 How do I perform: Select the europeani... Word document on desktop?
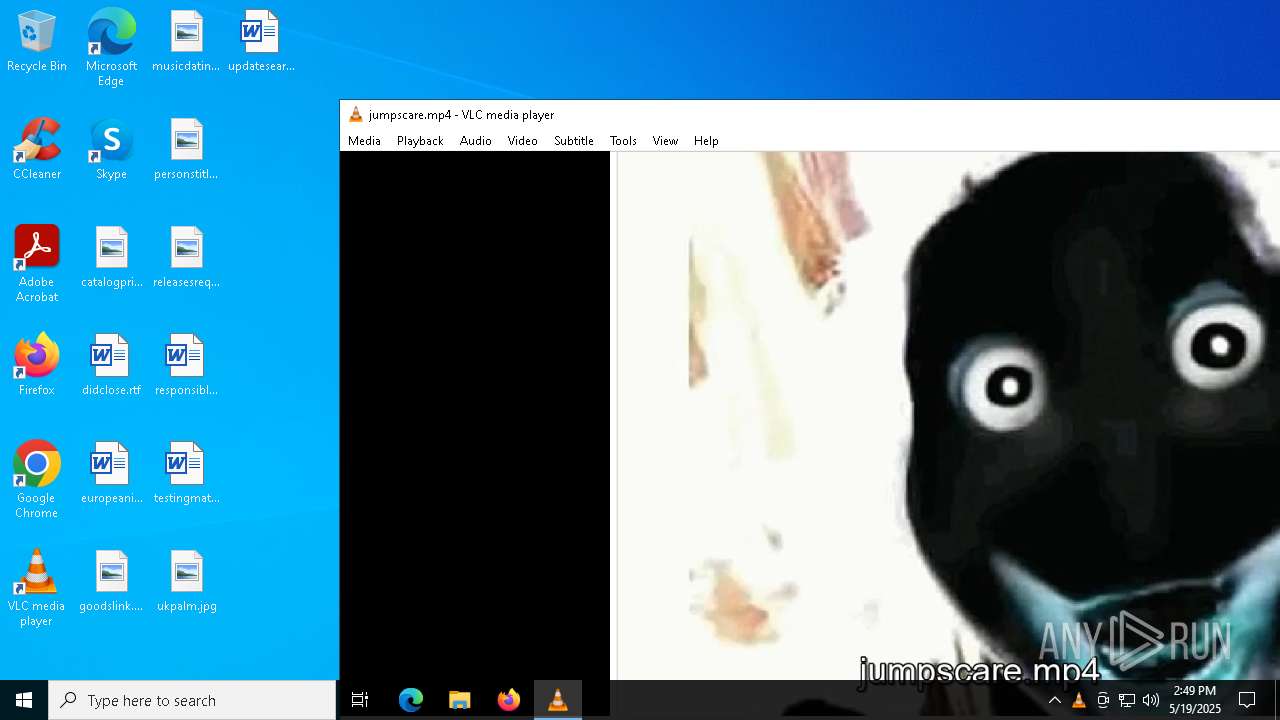111,474
